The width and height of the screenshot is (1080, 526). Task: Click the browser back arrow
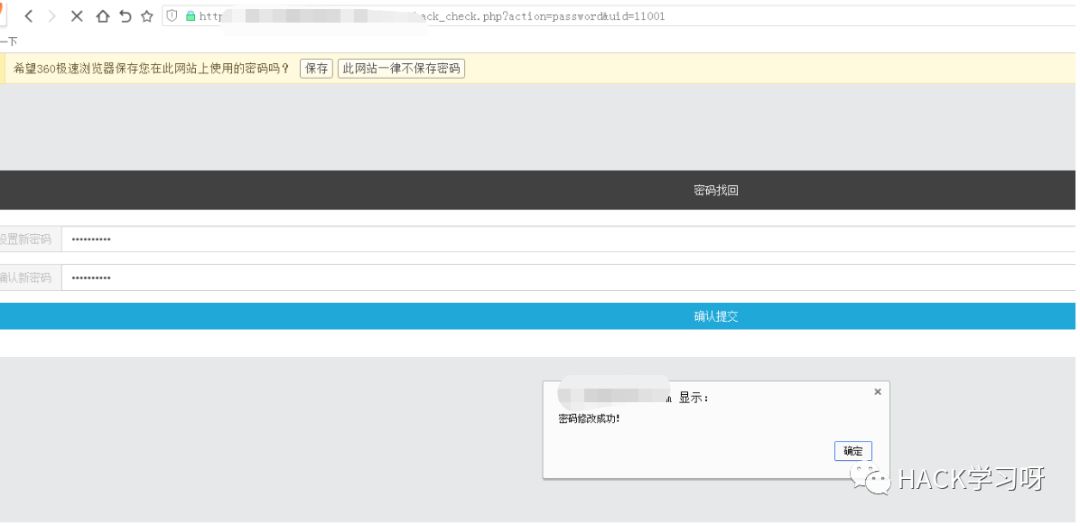[28, 17]
